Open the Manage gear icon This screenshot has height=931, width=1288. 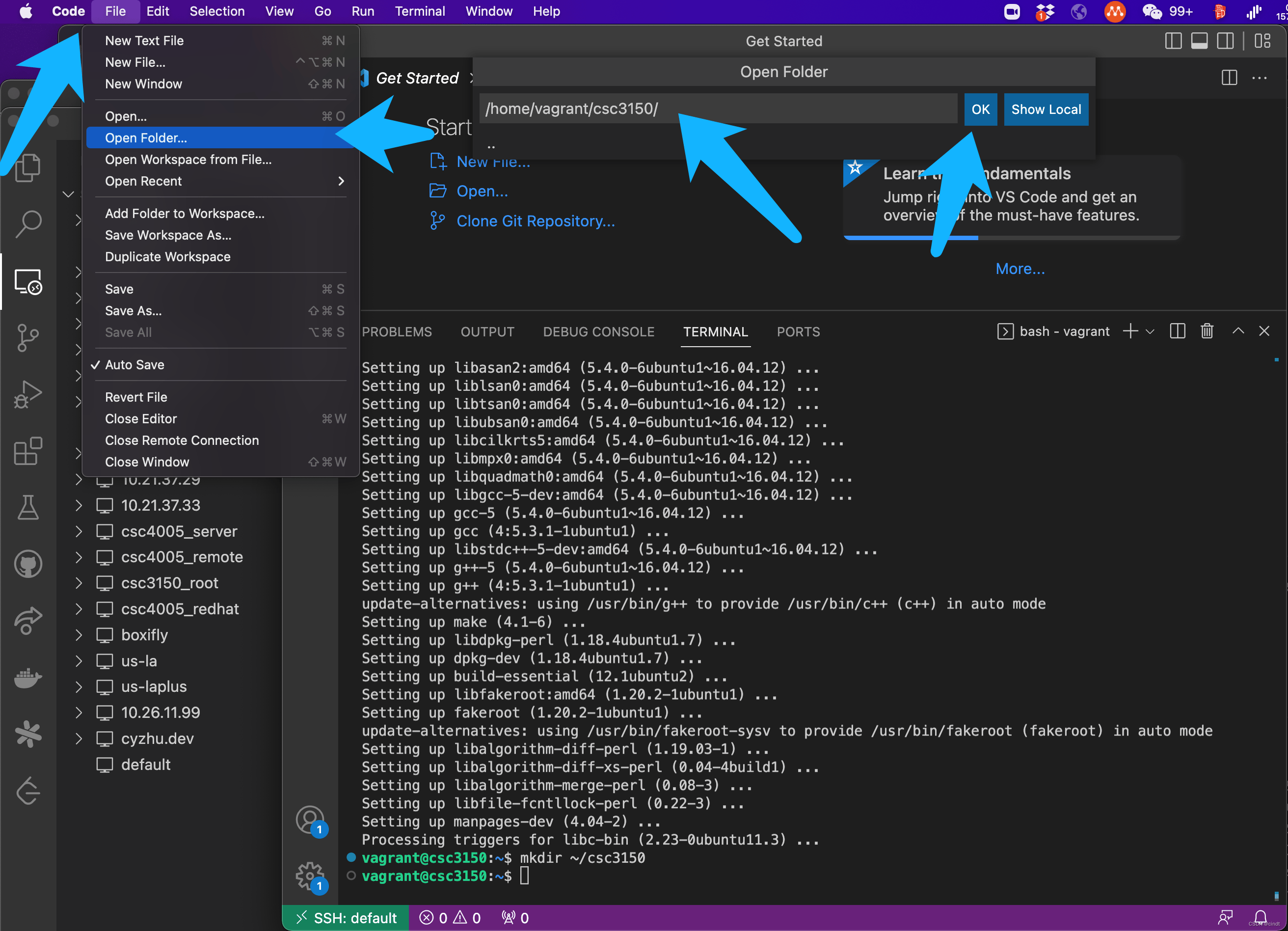click(x=310, y=876)
